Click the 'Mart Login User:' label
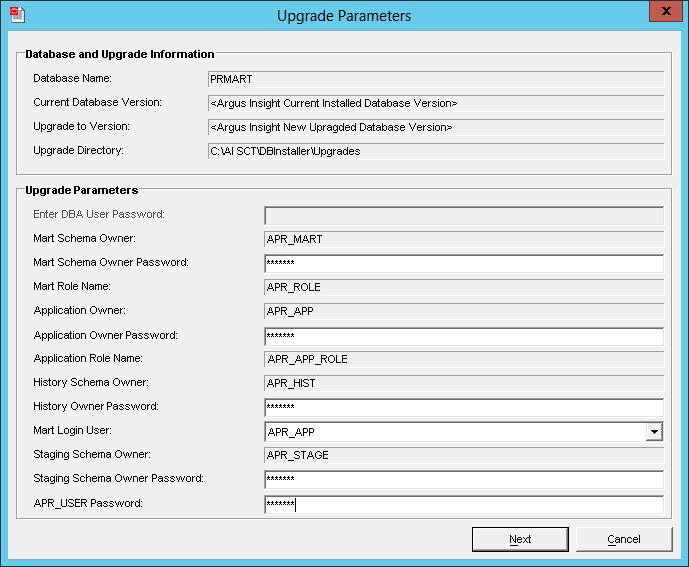The width and height of the screenshot is (689, 567). [73, 430]
